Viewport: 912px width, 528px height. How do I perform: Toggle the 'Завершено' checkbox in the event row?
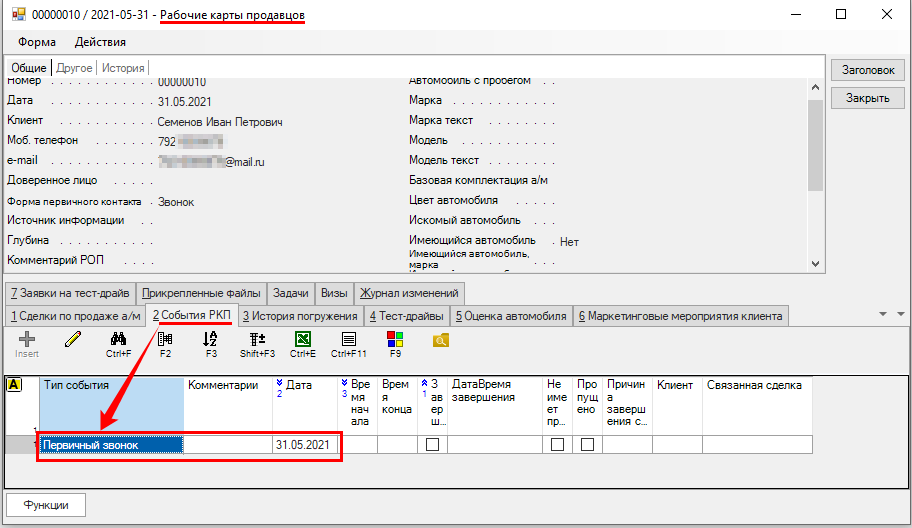point(432,445)
